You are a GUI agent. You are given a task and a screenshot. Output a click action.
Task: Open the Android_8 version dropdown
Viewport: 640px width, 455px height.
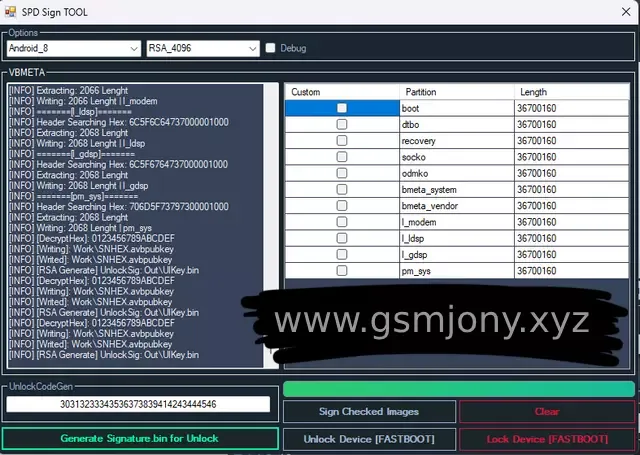pos(74,49)
